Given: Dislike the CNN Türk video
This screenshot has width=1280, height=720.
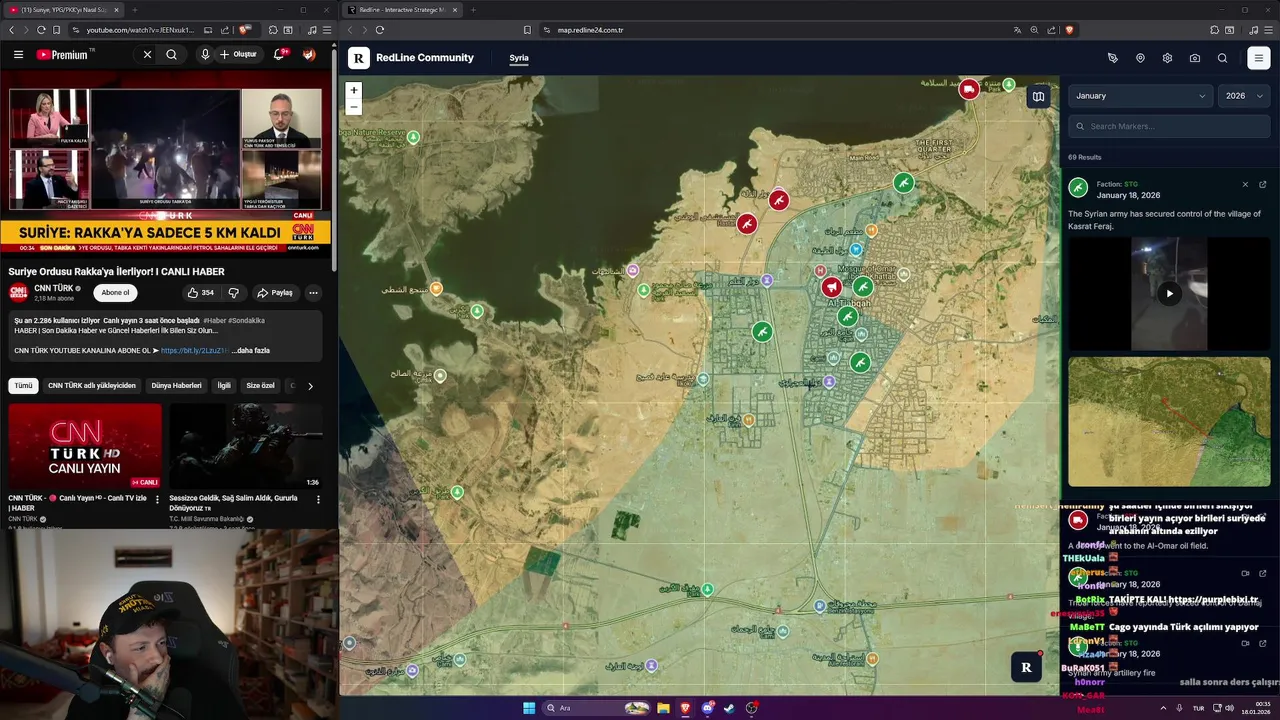Looking at the screenshot, I should pos(233,293).
